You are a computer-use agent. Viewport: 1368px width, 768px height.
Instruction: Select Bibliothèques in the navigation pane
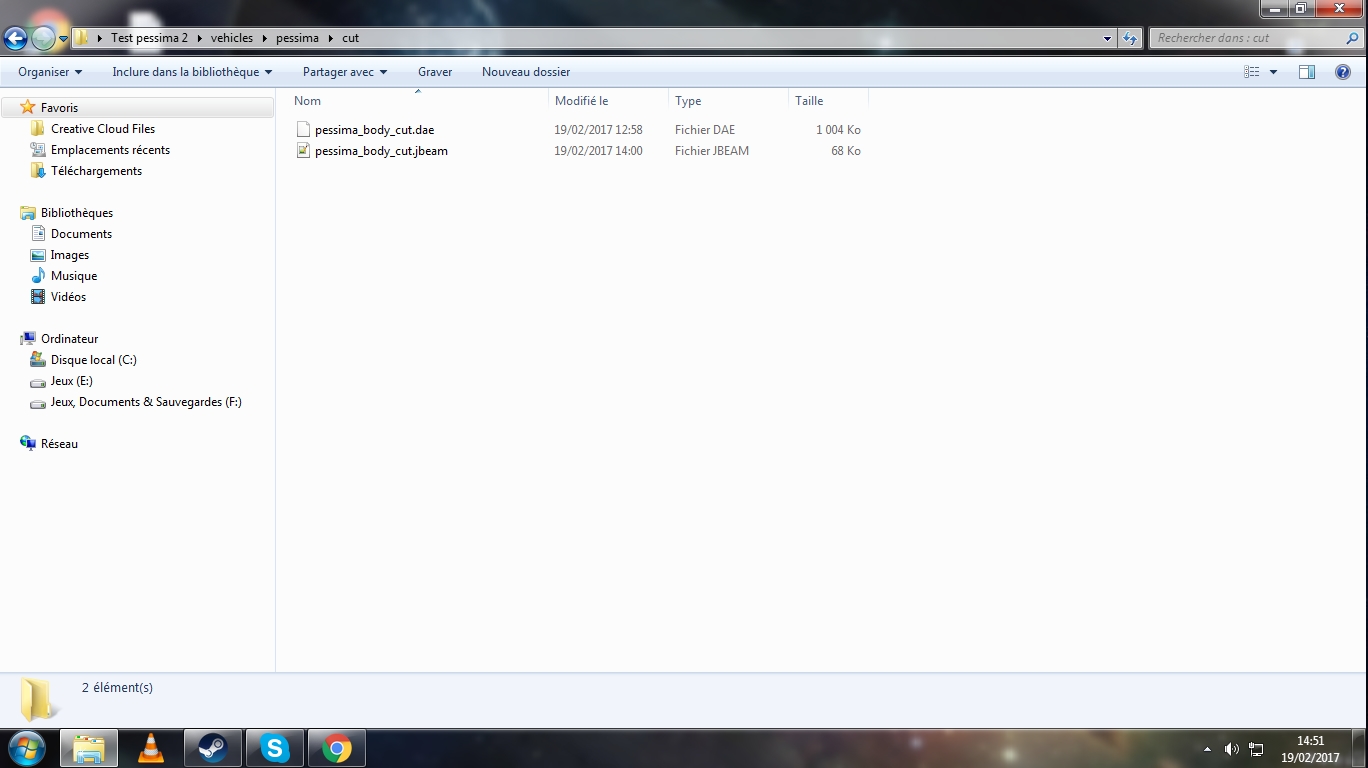(x=77, y=213)
